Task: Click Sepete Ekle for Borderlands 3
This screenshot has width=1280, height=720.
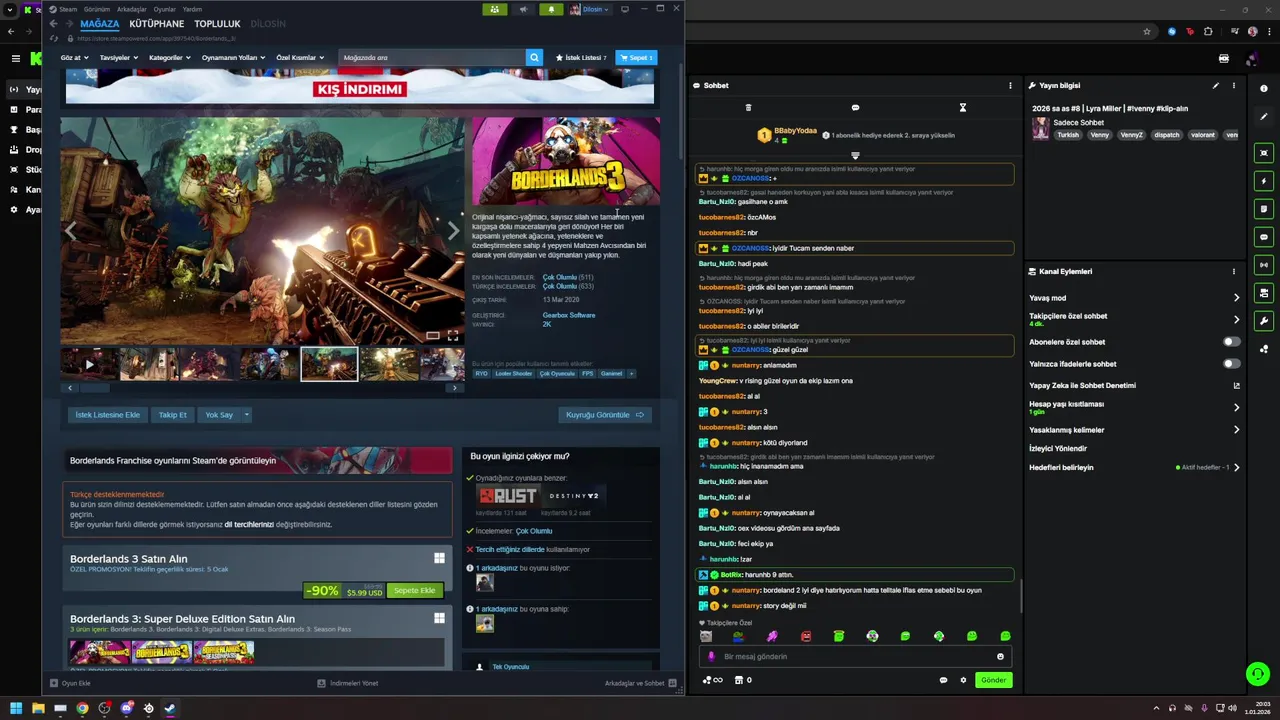Action: point(414,591)
